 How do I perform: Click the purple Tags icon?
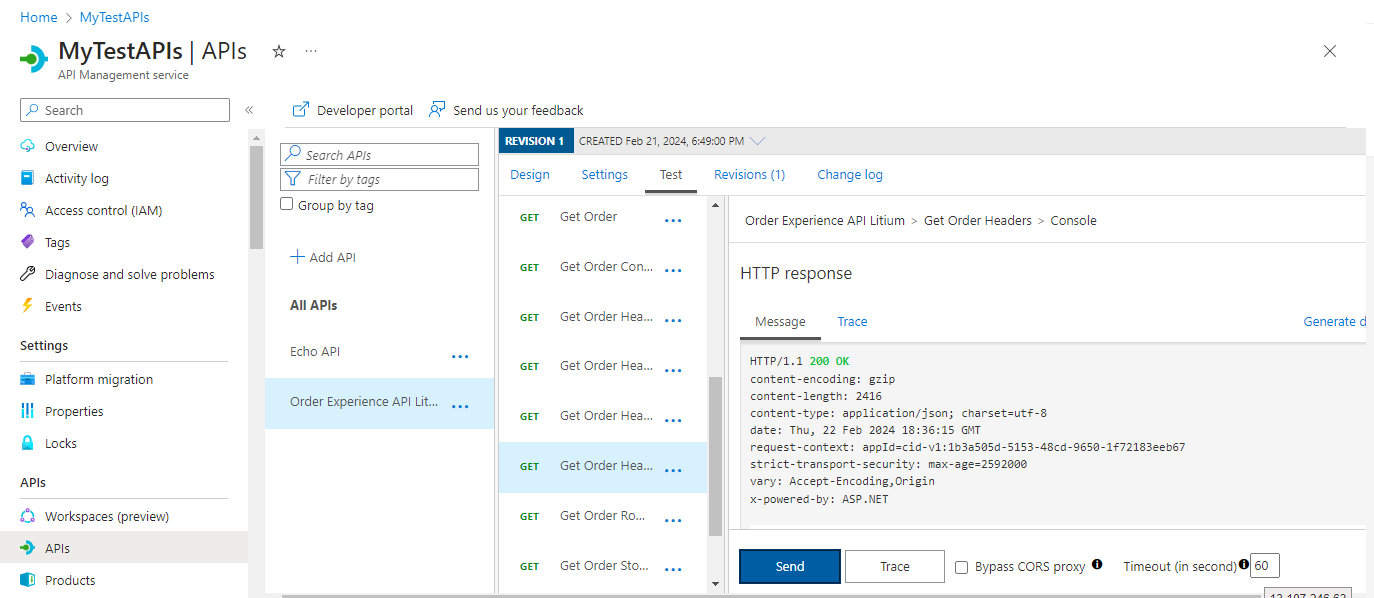click(28, 242)
